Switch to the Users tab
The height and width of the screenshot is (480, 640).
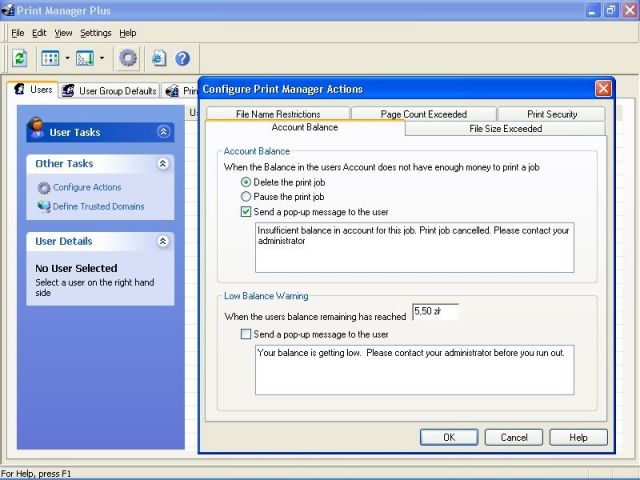tap(33, 89)
